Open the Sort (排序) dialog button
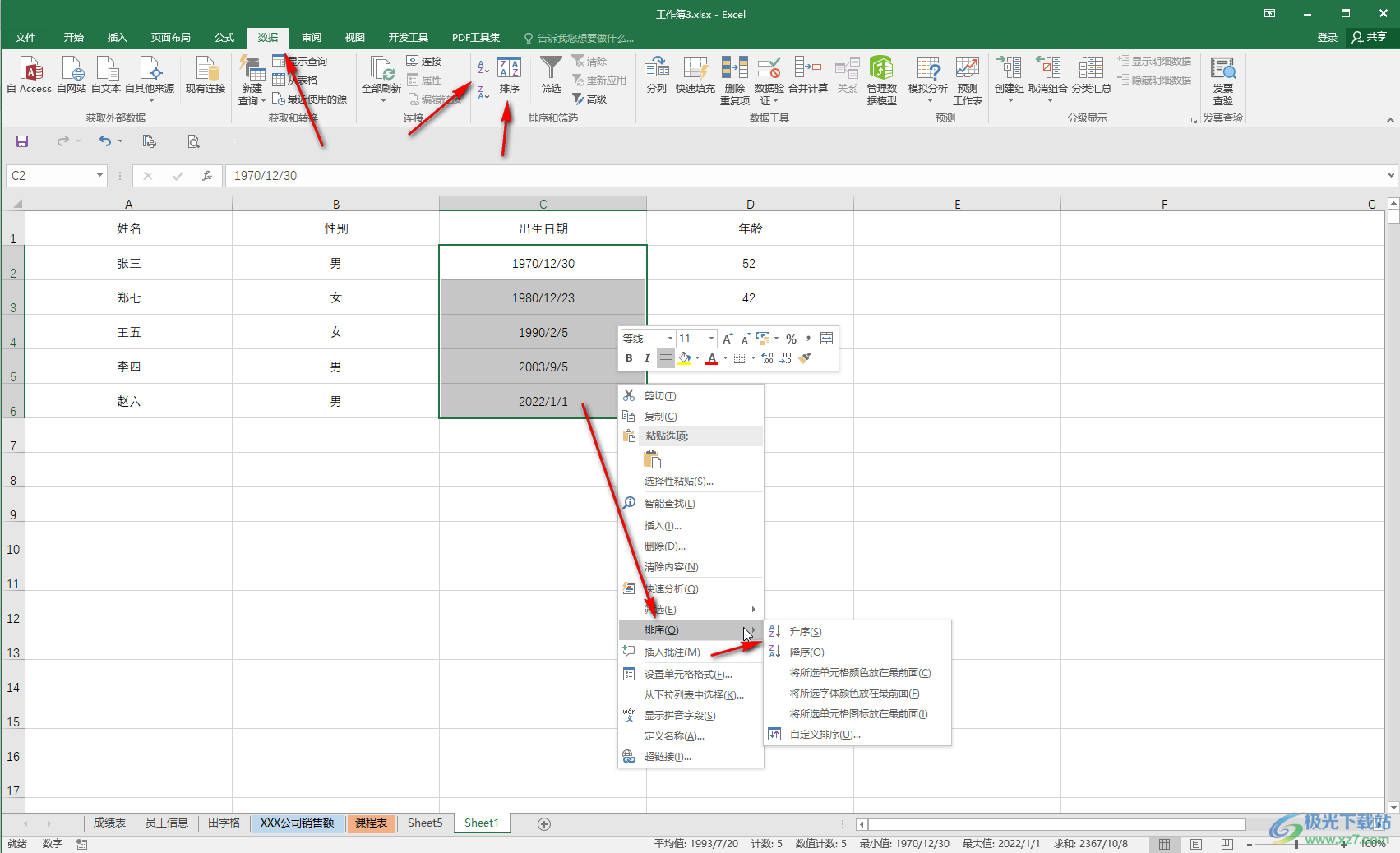This screenshot has height=853, width=1400. click(x=510, y=76)
